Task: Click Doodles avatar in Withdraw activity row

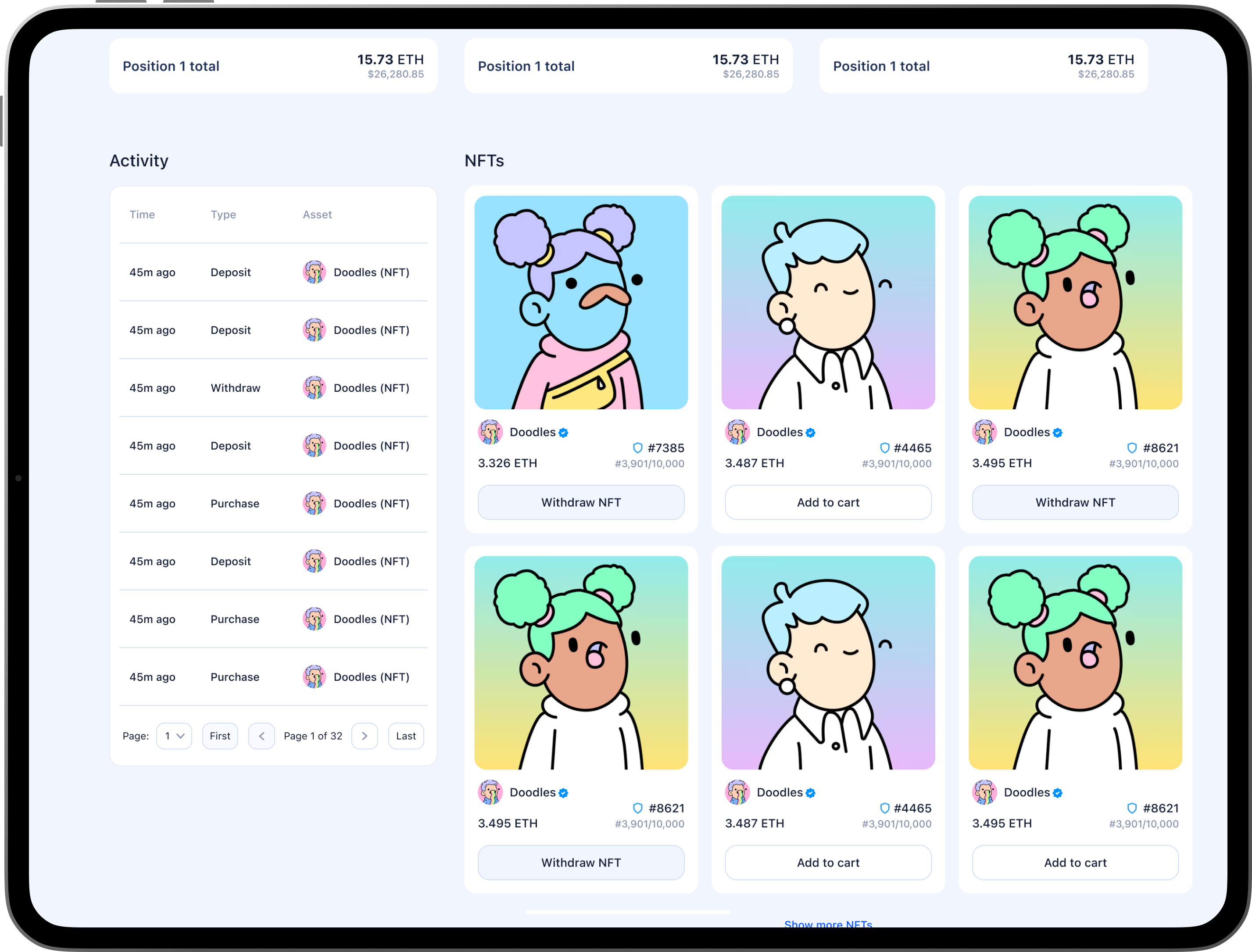Action: click(x=314, y=388)
